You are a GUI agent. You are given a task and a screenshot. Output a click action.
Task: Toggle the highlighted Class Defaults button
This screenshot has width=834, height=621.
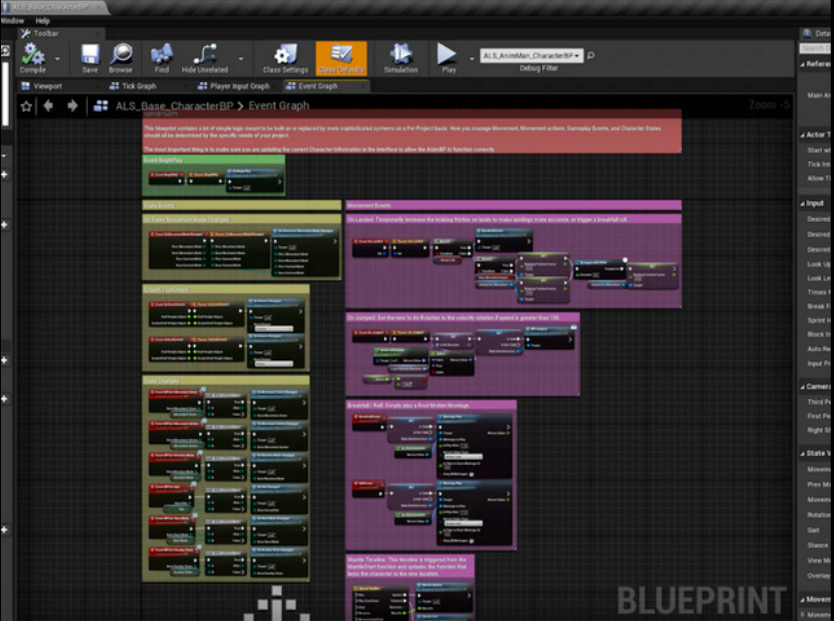point(341,58)
